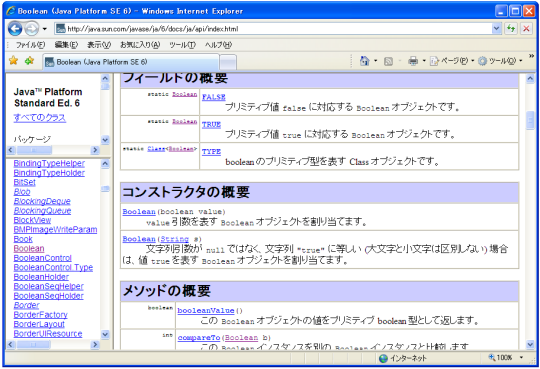Viewport: 540px width, 369px height.
Task: Click the TYPE field link
Action: tap(211, 152)
